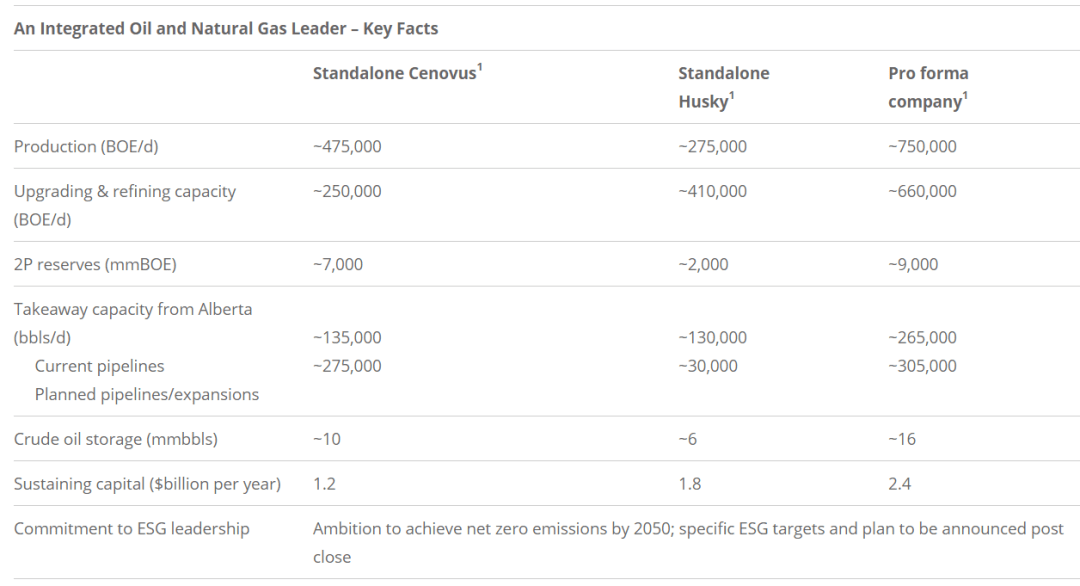This screenshot has height=586, width=1080.
Task: Click the ~305,000 pro forma pipeline value
Action: tap(922, 366)
